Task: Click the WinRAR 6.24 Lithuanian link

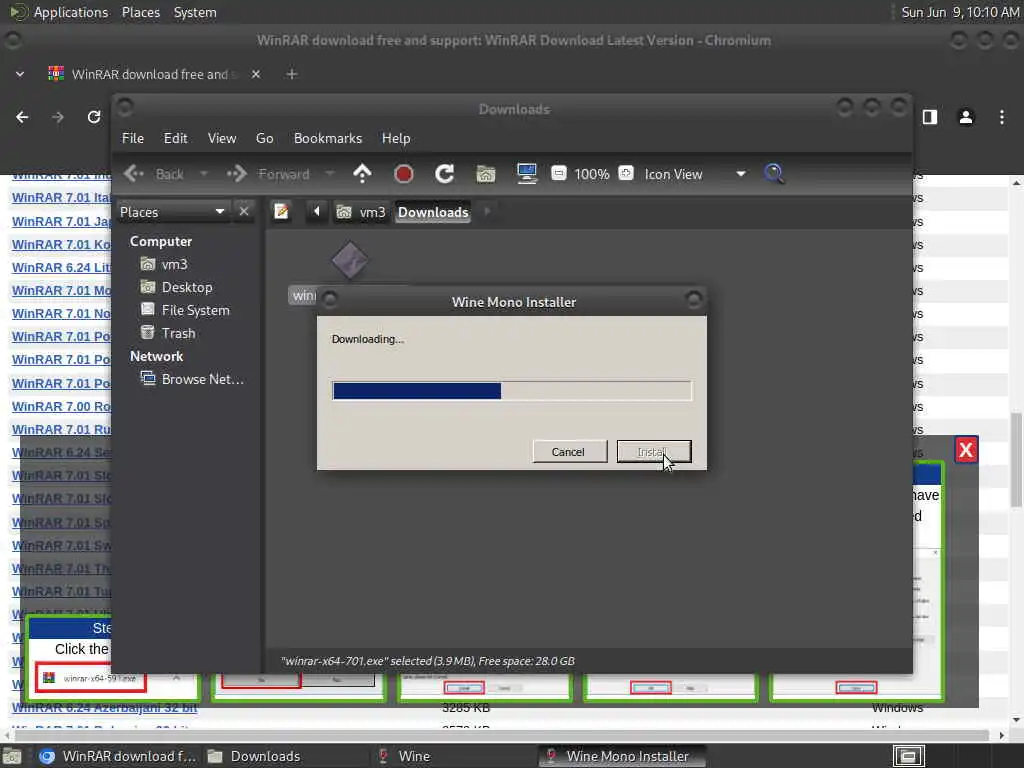Action: [61, 267]
